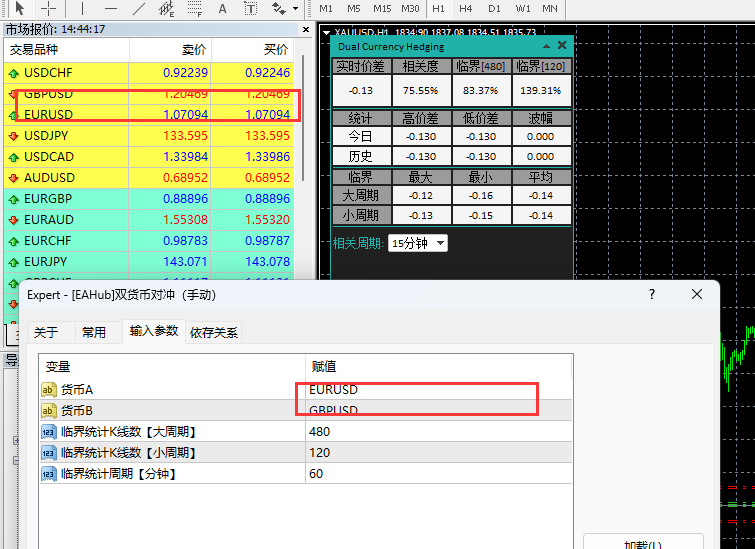The image size is (755, 549).
Task: Click the string icon beside 货币A
Action: point(49,390)
